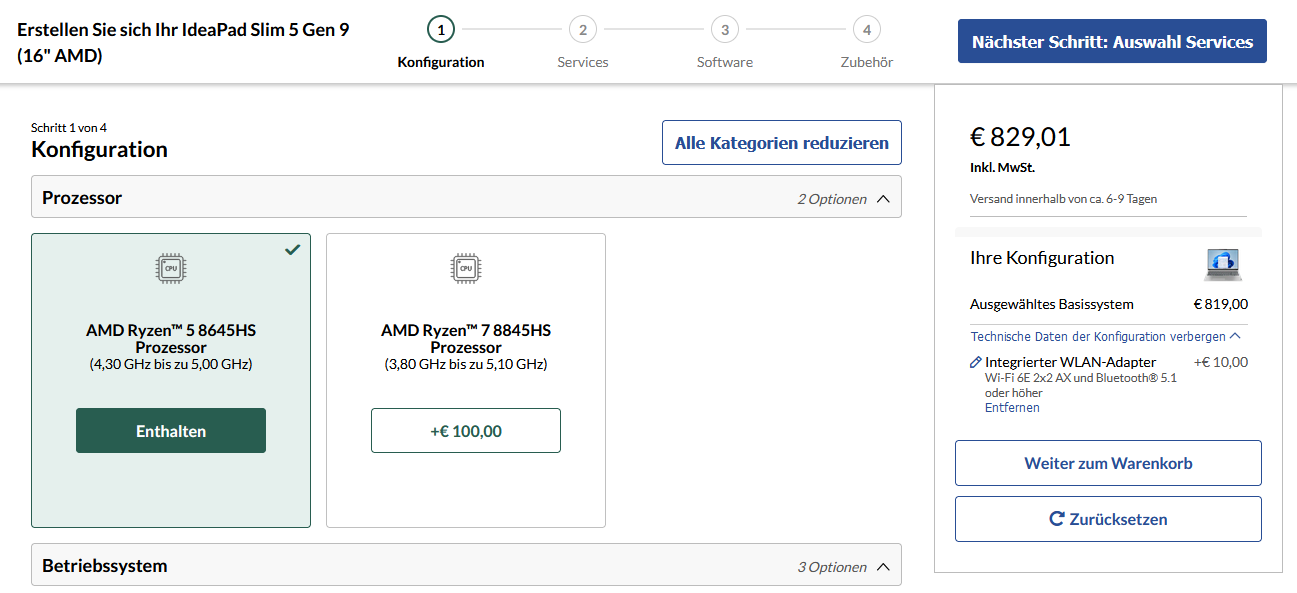Click Alle Kategorien reduzieren button
This screenshot has width=1297, height=593.
782,143
